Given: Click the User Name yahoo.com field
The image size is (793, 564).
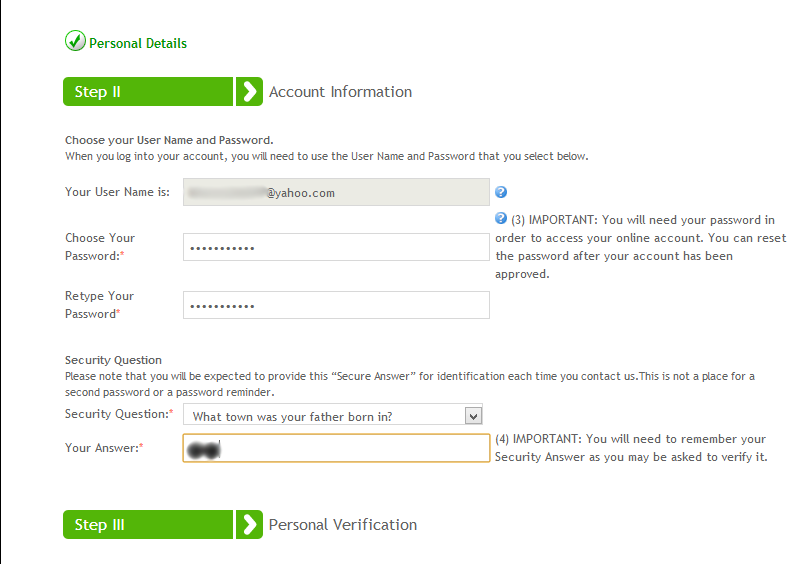Looking at the screenshot, I should pyautogui.click(x=336, y=192).
